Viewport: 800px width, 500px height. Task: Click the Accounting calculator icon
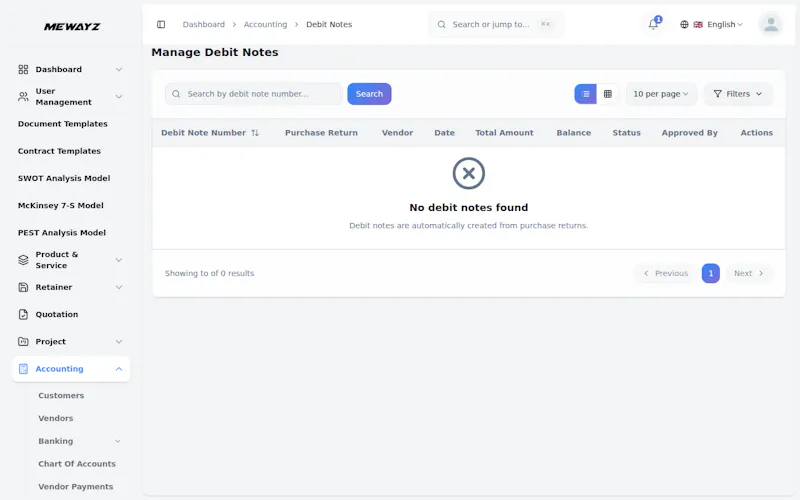point(23,368)
